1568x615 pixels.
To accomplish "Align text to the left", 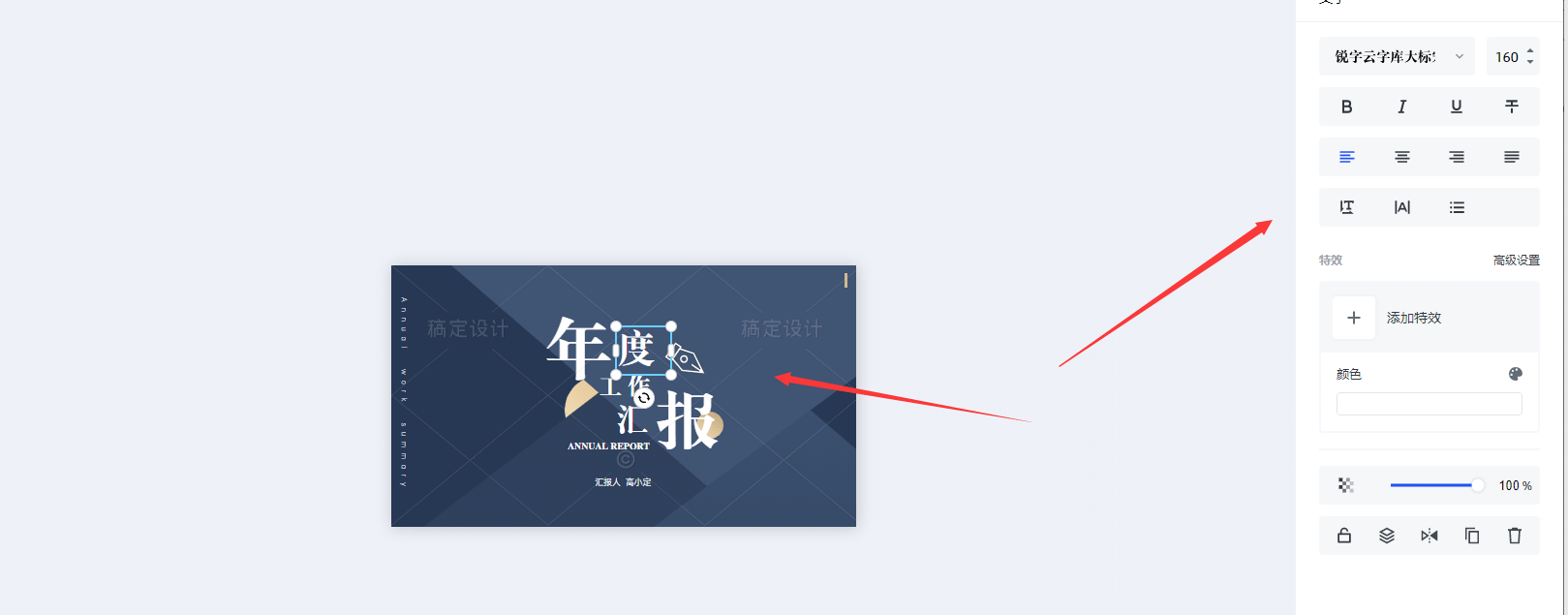I will [1346, 157].
